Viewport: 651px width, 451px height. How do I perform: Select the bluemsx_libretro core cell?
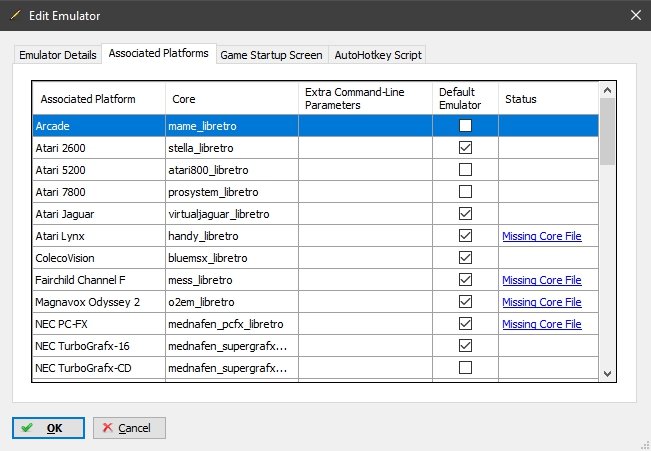tap(232, 258)
